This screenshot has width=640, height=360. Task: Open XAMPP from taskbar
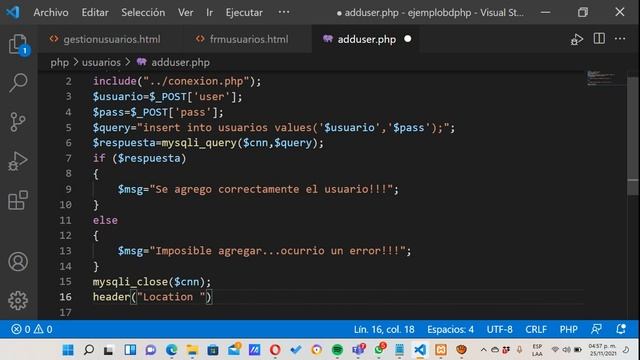click(441, 350)
